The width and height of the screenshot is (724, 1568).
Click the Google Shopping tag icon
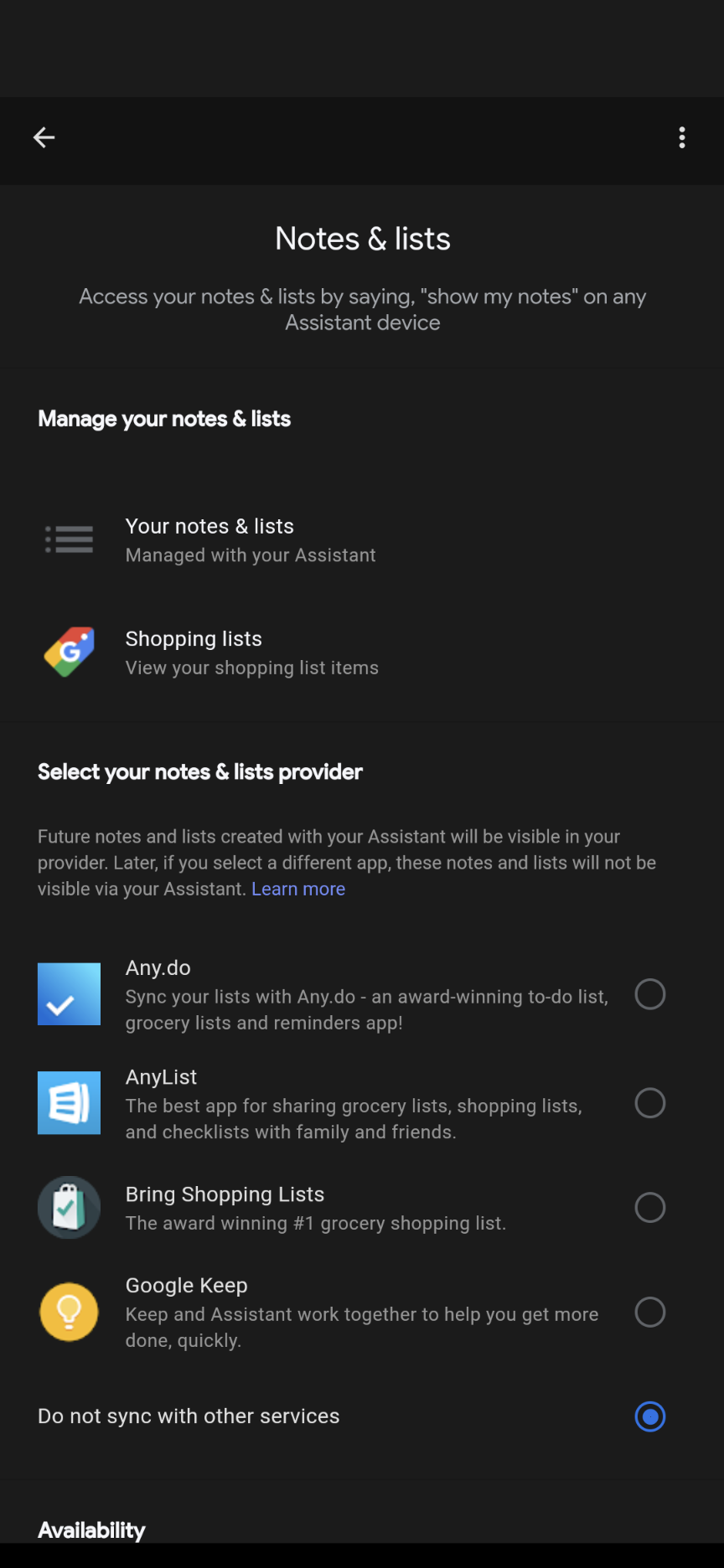tap(69, 652)
